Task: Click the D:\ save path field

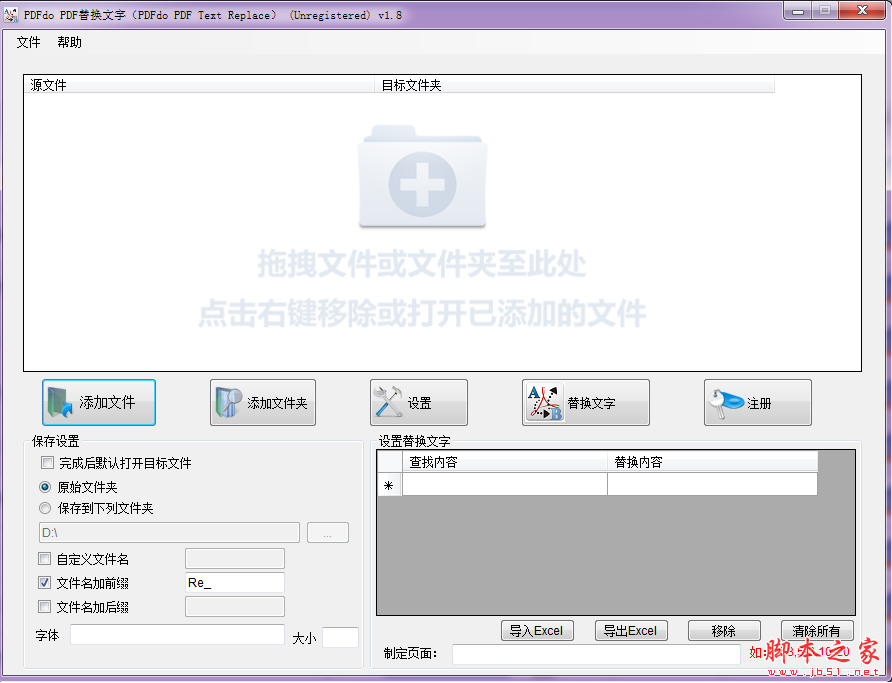Action: [169, 533]
